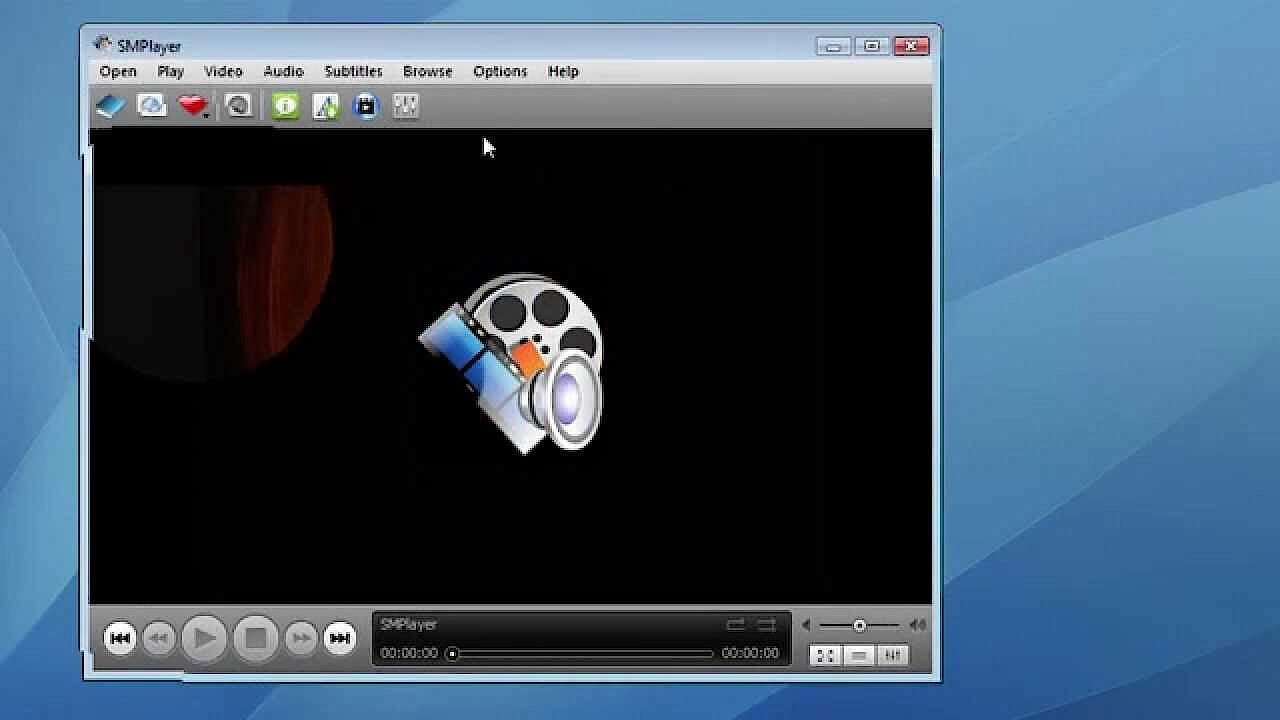
Task: Click the fast forward button
Action: tap(301, 638)
